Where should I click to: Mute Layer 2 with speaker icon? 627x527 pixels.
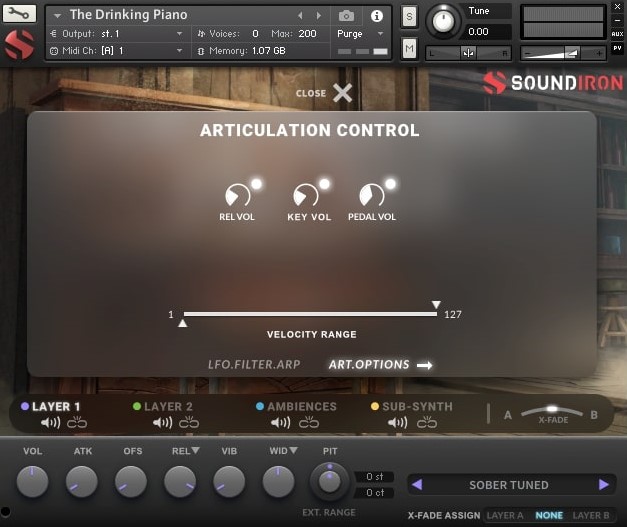[162, 423]
